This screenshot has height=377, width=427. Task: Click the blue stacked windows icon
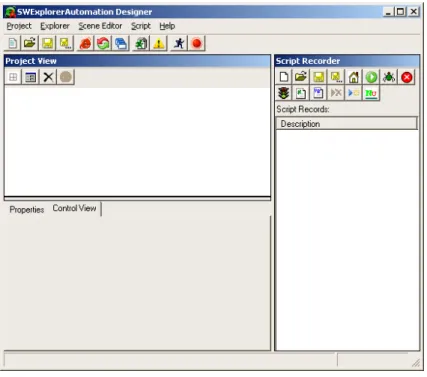click(121, 43)
